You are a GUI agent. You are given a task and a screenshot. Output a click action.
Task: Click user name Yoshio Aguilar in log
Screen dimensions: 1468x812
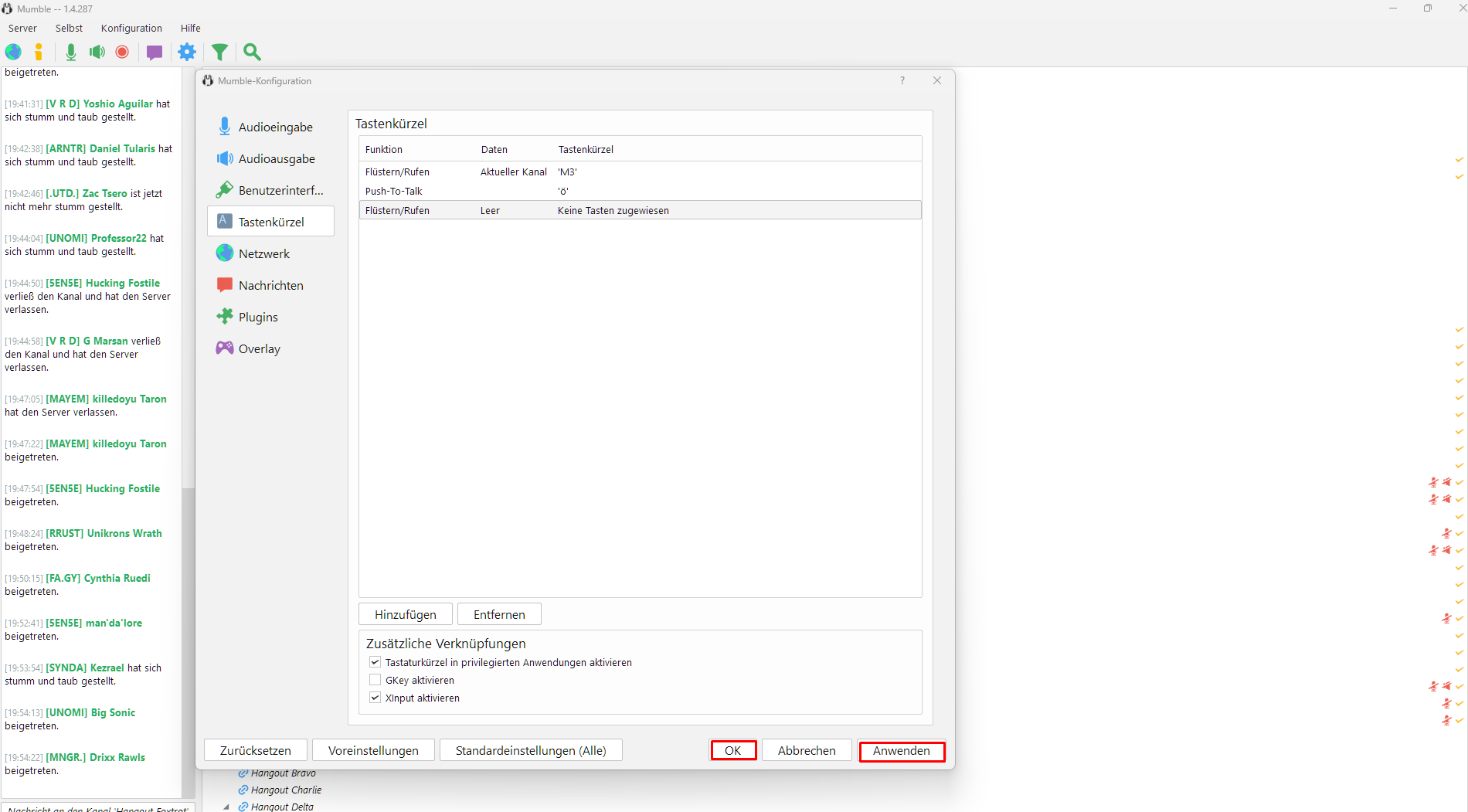[118, 104]
